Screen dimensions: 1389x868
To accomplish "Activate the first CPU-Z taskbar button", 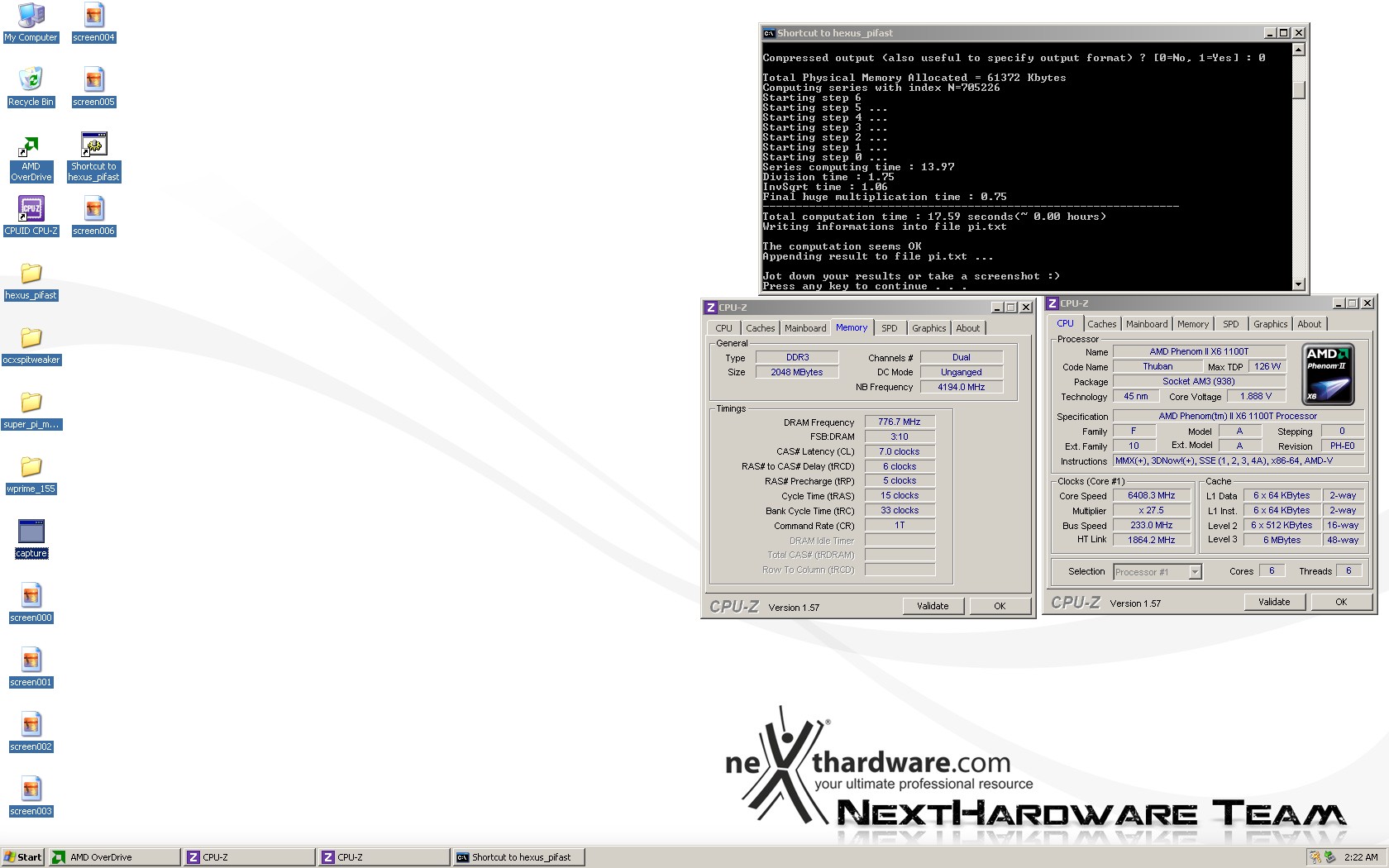I will coord(249,857).
